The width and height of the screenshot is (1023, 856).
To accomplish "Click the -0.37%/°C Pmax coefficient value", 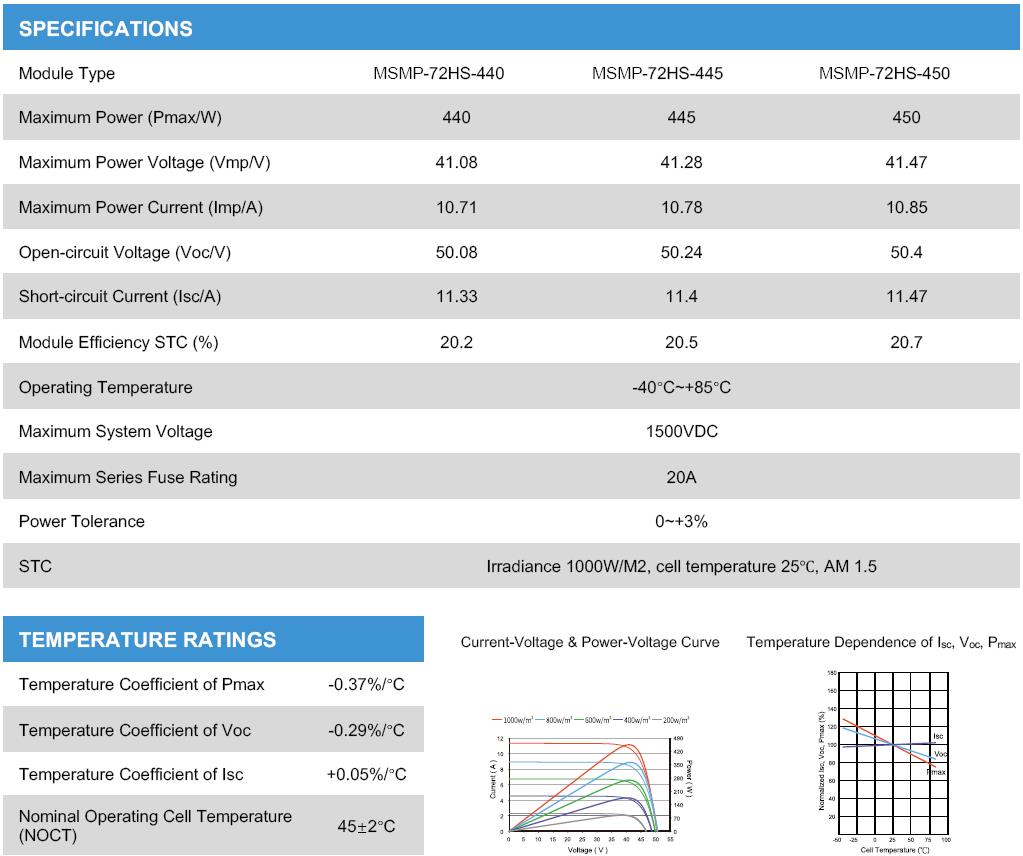I will (x=366, y=685).
